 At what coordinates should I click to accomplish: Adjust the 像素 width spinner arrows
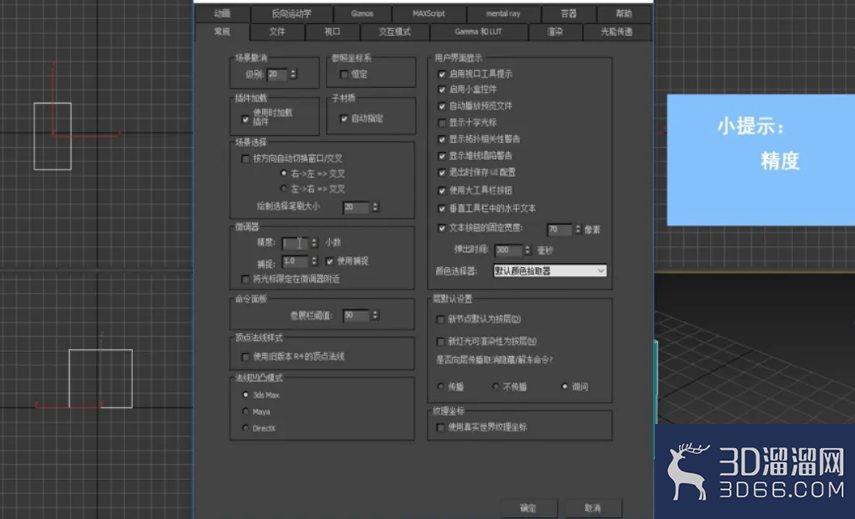tap(578, 230)
